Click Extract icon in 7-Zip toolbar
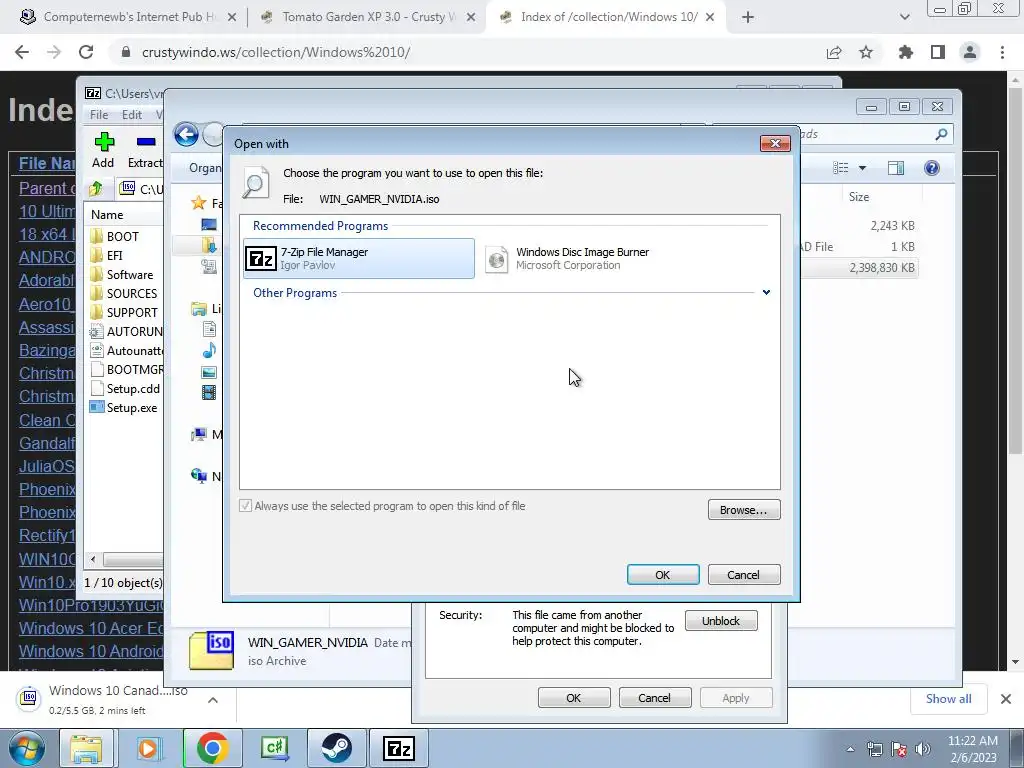This screenshot has width=1024, height=768. pyautogui.click(x=145, y=150)
